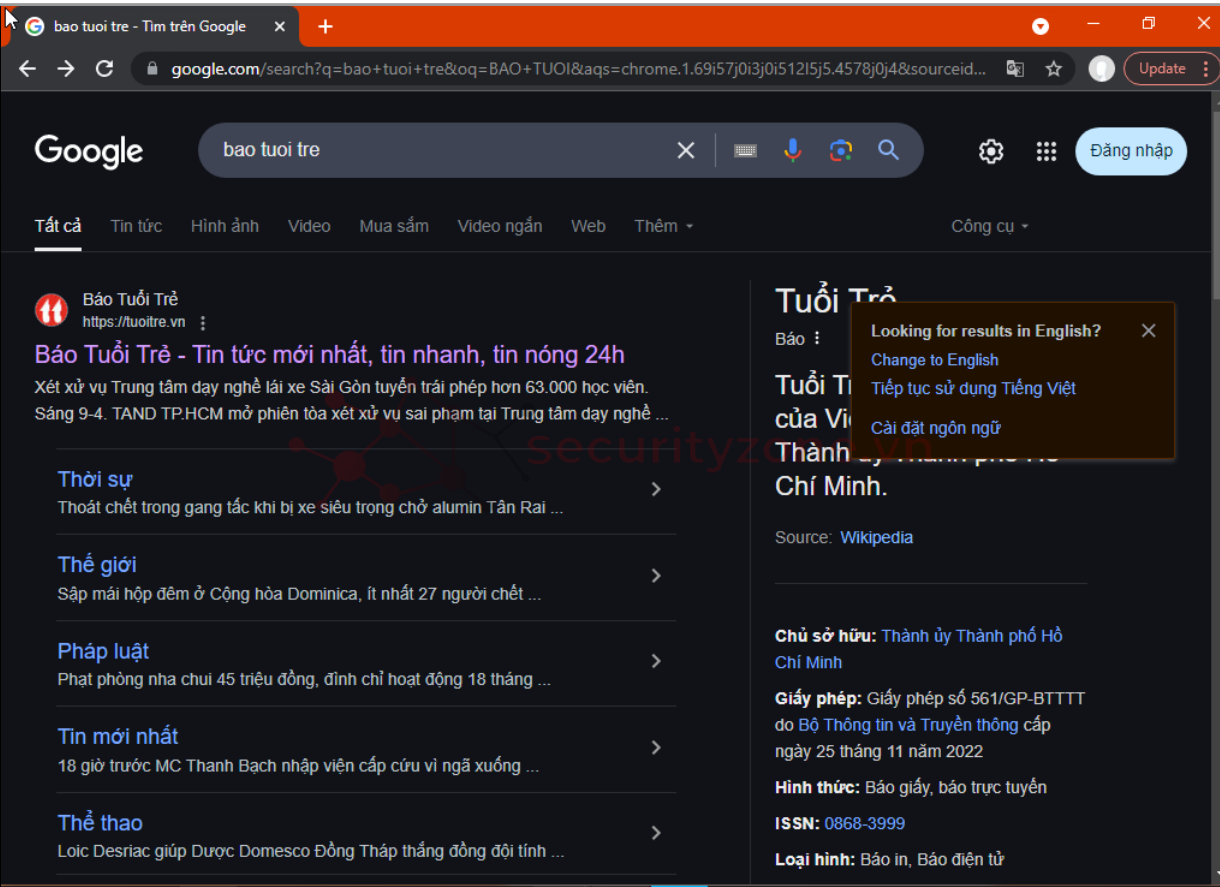Open the Wikipedia source link
The width and height of the screenshot is (1220, 887).
coord(876,537)
